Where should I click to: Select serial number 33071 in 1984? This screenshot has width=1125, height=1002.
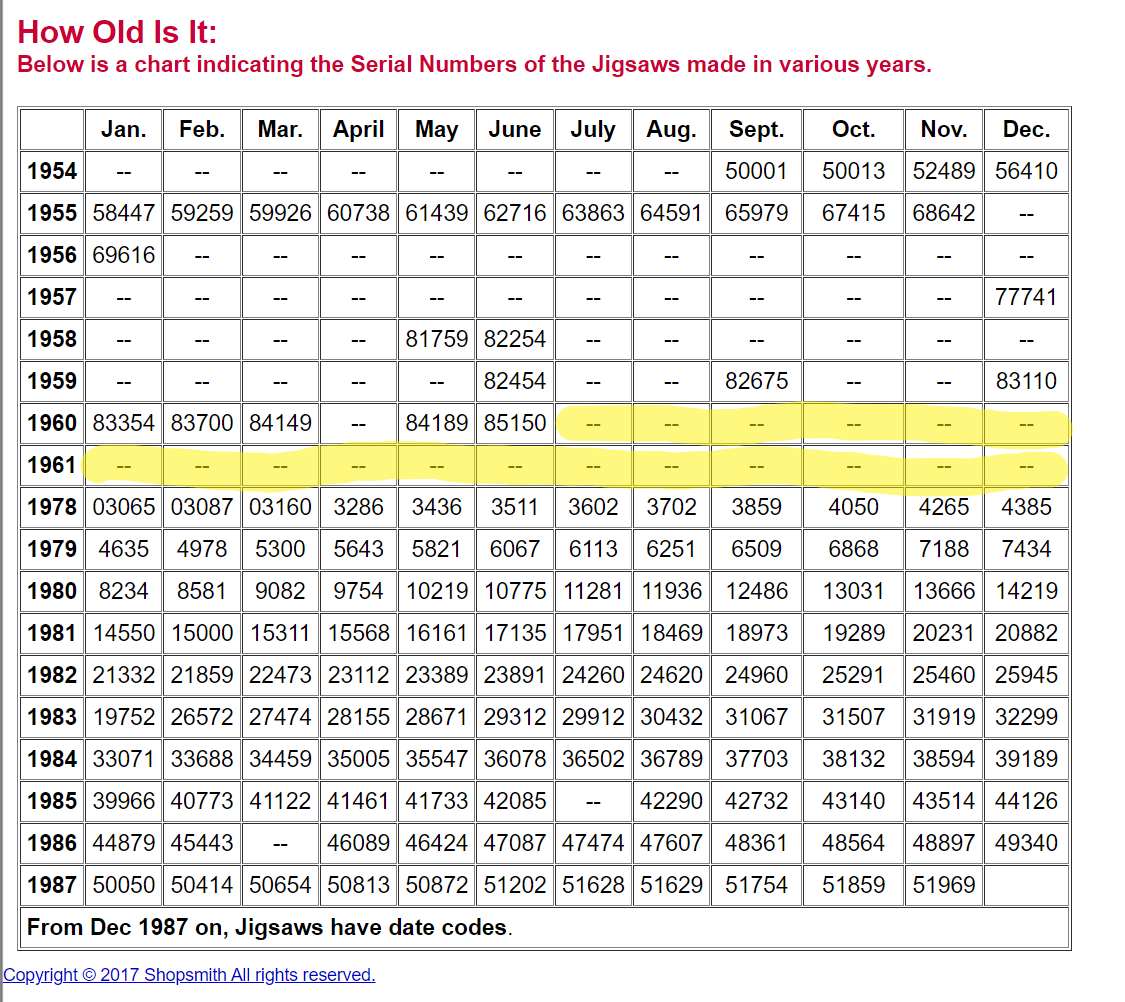tap(123, 759)
